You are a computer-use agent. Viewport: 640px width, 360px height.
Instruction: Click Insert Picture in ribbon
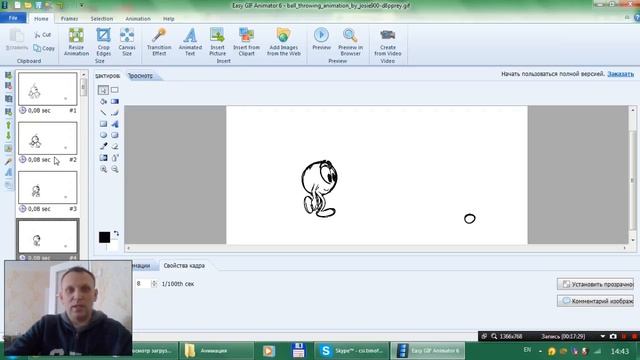tap(217, 42)
